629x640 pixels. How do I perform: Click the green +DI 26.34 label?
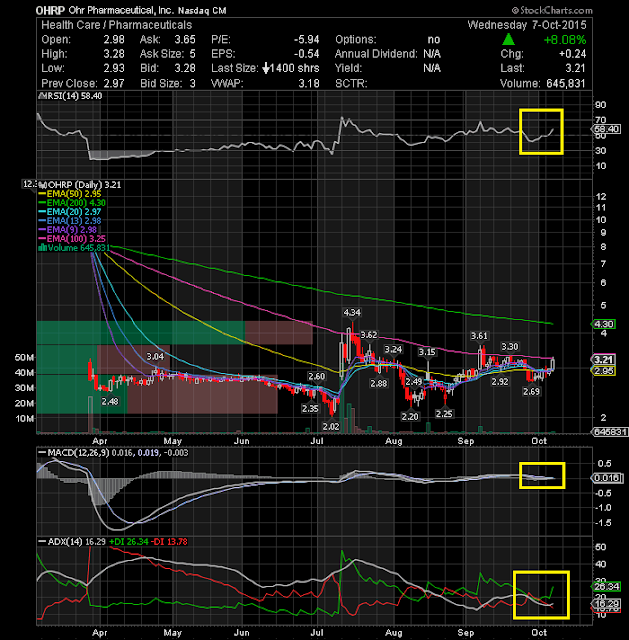point(129,542)
